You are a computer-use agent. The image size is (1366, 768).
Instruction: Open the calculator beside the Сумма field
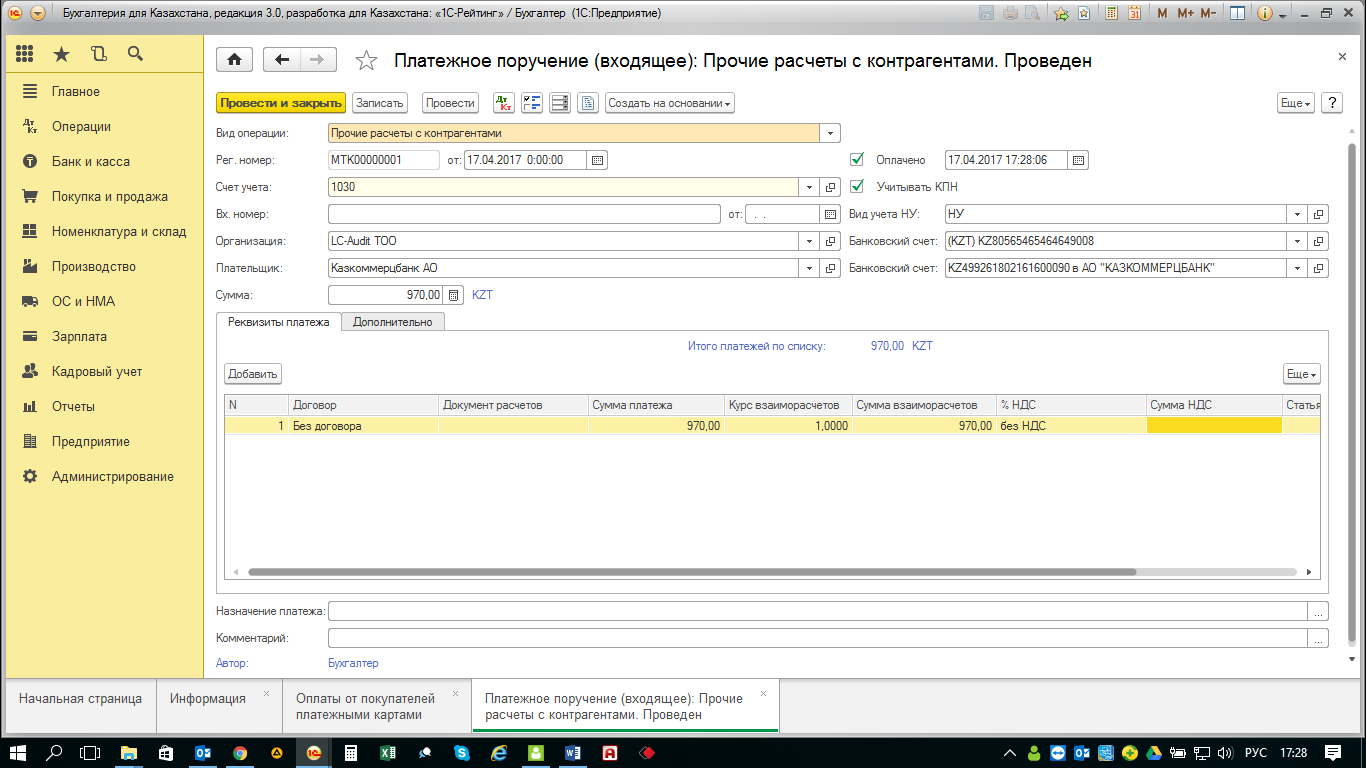coord(453,295)
